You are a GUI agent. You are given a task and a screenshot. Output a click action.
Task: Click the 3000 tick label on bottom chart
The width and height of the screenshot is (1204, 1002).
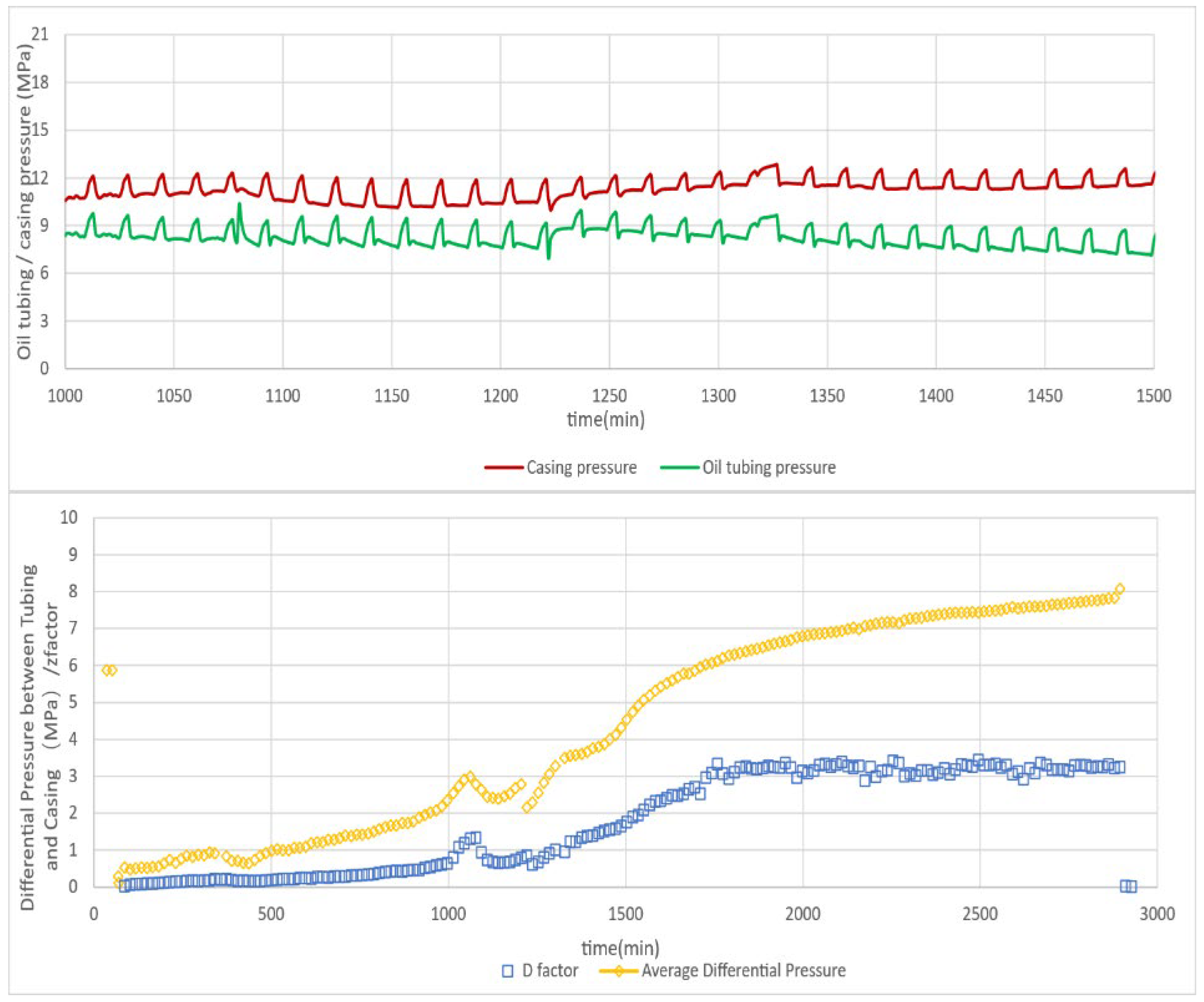[x=1156, y=914]
